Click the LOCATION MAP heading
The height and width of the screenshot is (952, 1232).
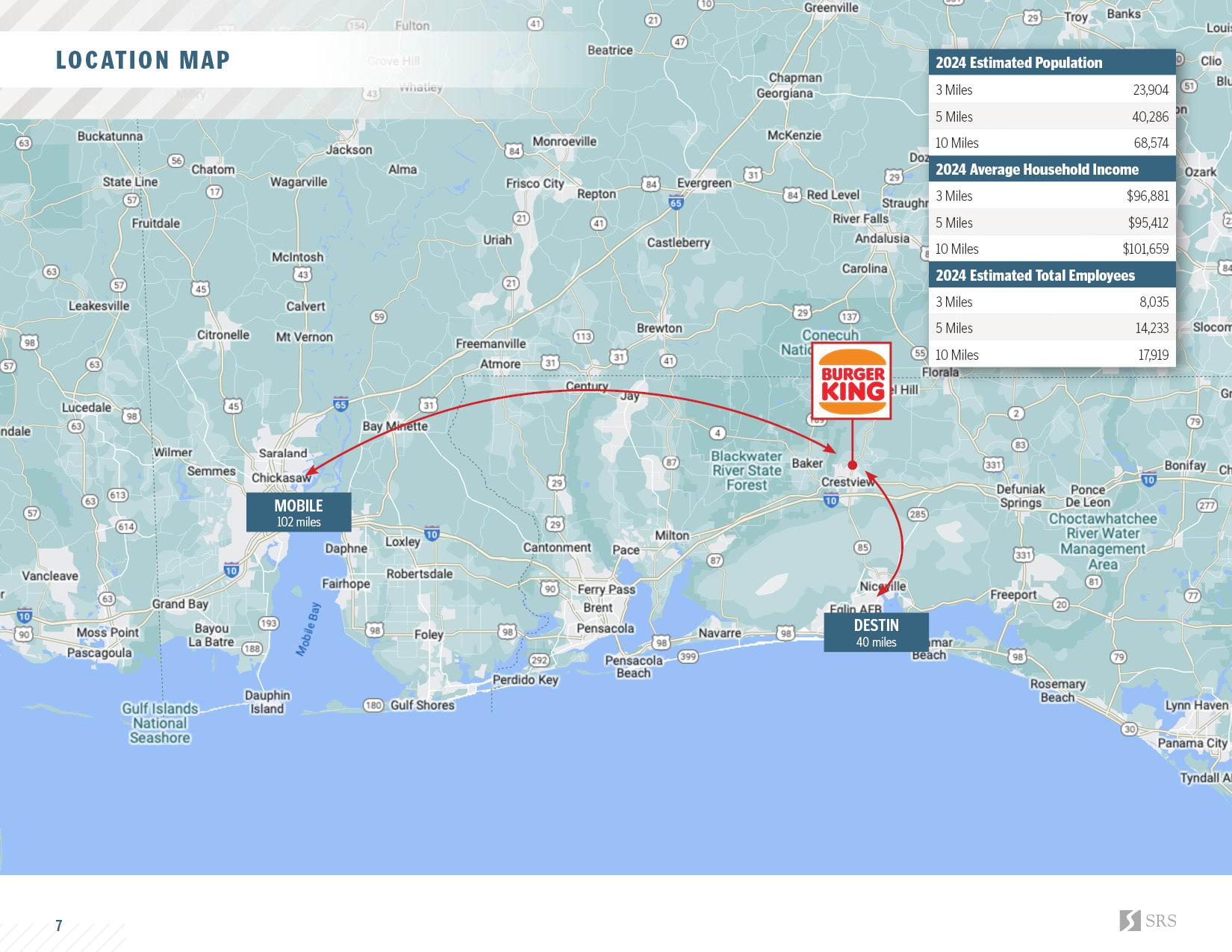coord(143,60)
